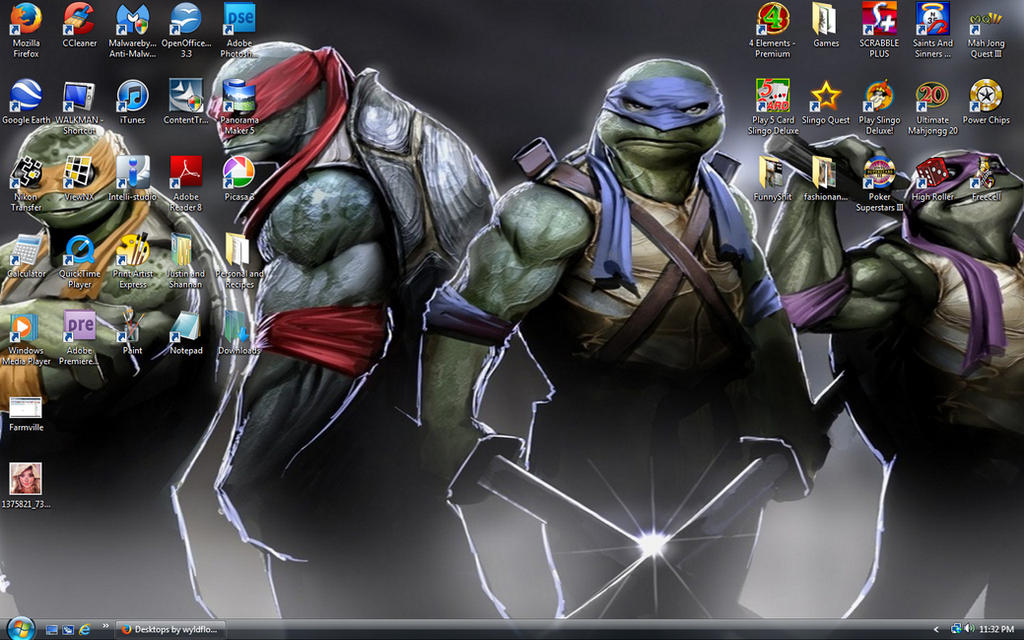Open the Windows Start orb
Viewport: 1024px width, 640px height.
[x=21, y=628]
